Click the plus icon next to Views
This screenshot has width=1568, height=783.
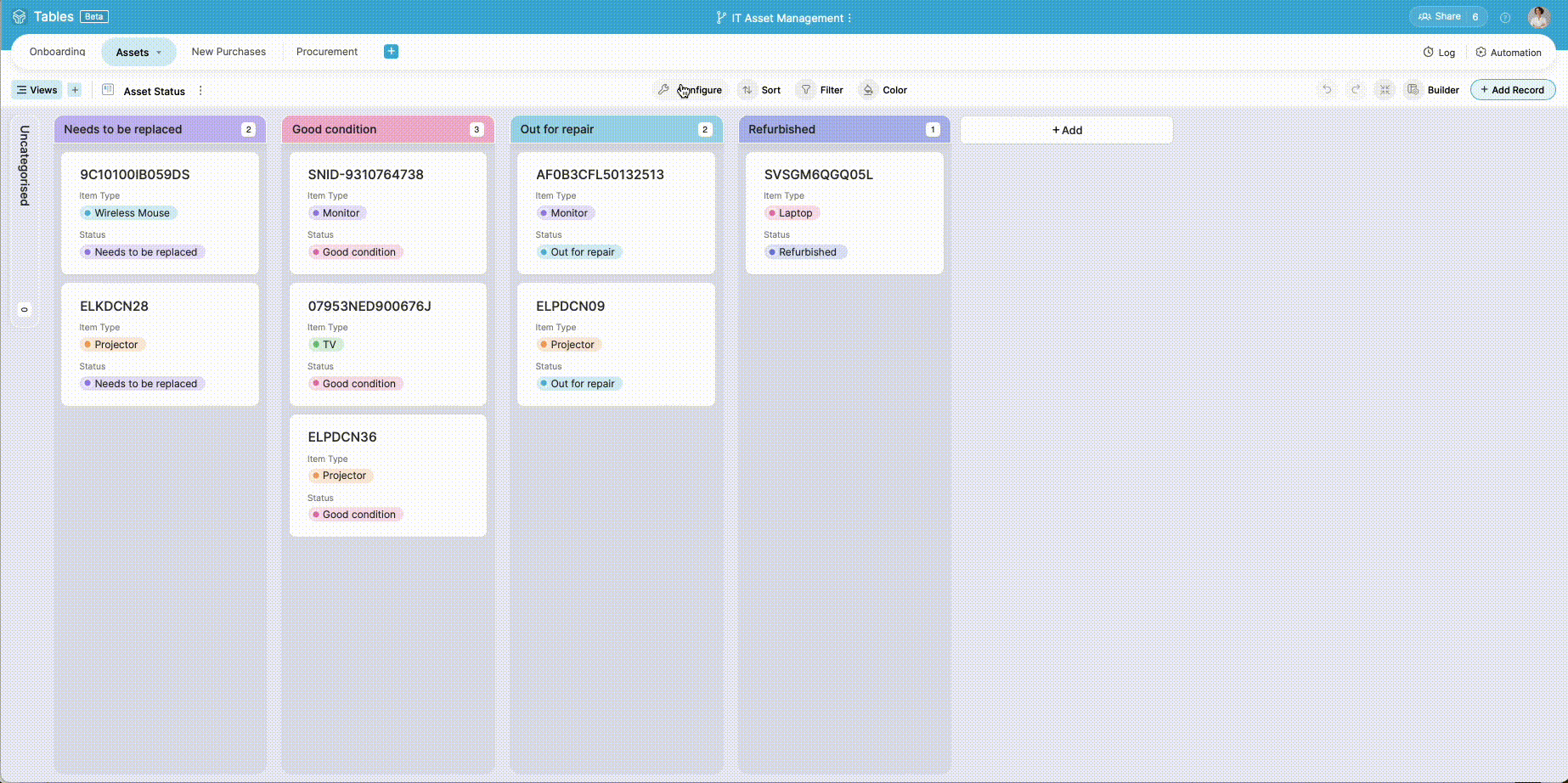tap(75, 90)
